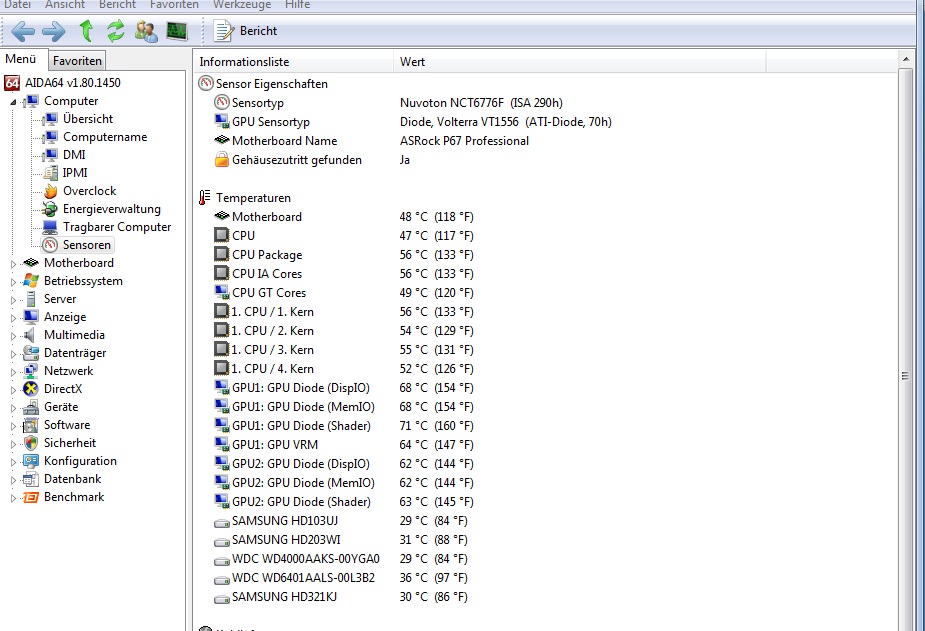Click the blue Back arrow toolbar icon
Image resolution: width=925 pixels, height=631 pixels.
pos(23,31)
